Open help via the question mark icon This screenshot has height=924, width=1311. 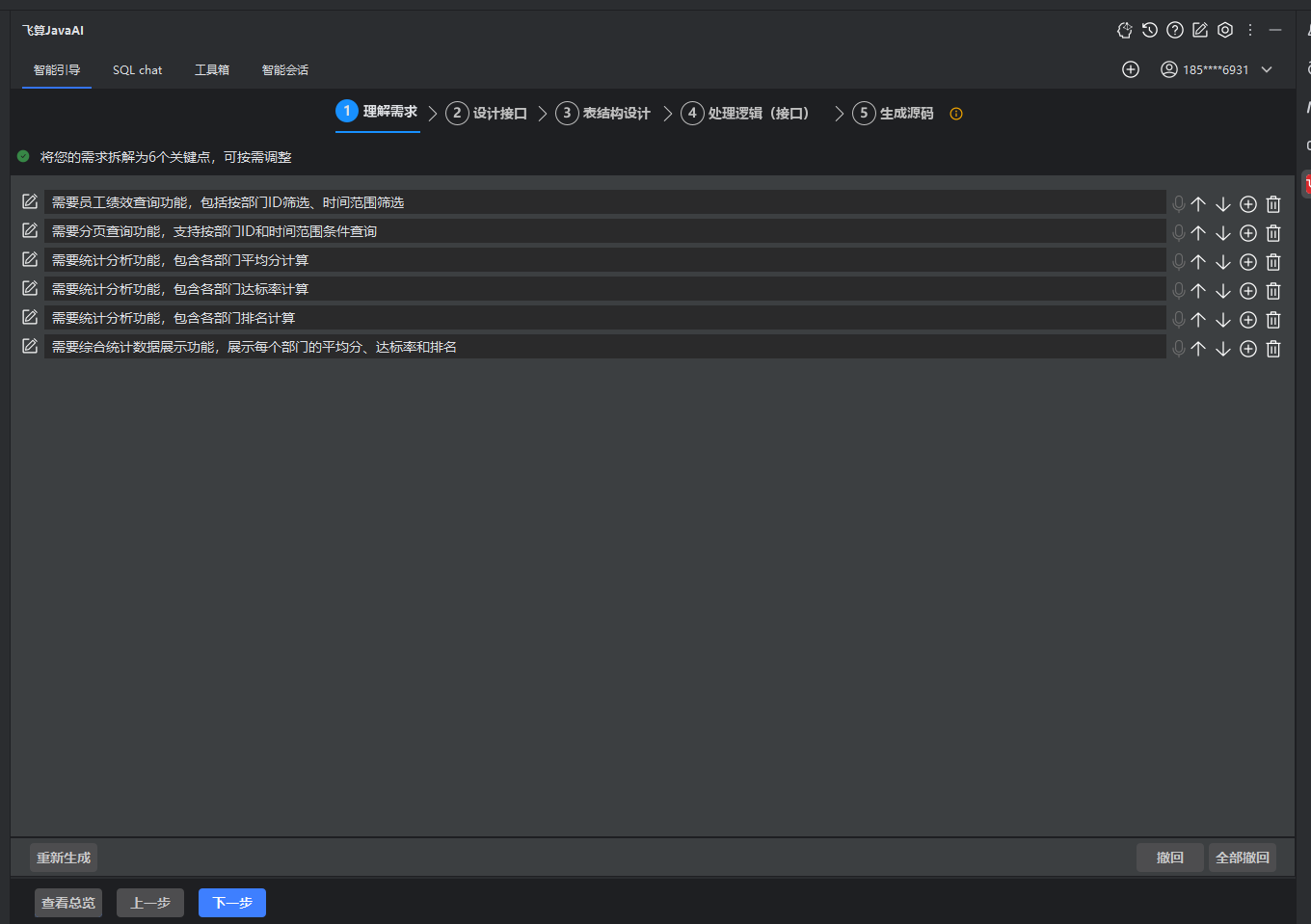tap(1175, 30)
